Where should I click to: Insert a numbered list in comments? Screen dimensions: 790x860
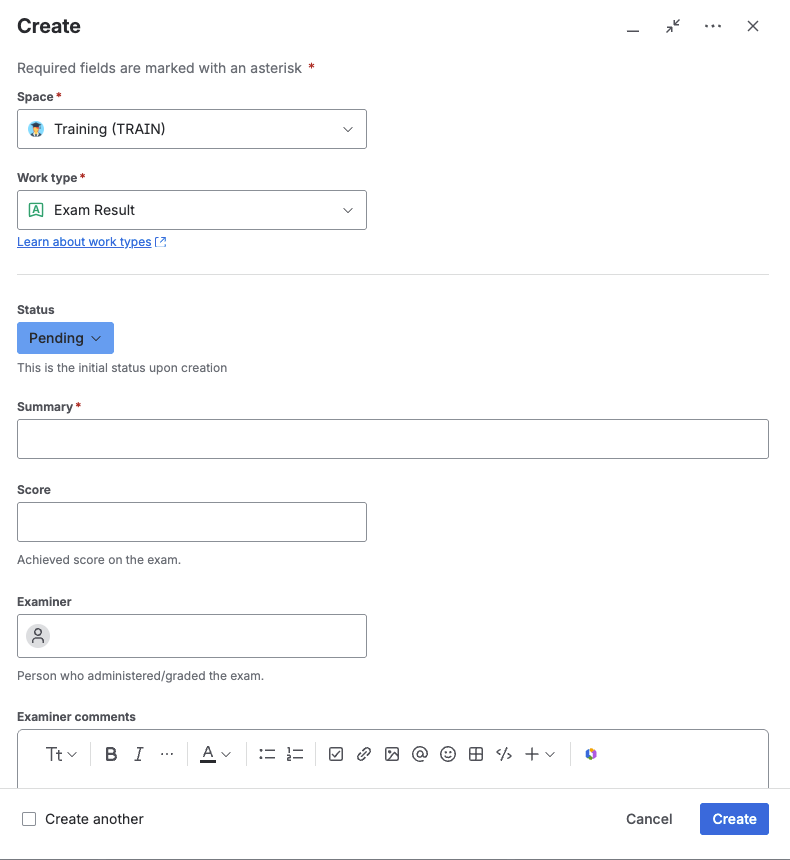coord(295,754)
